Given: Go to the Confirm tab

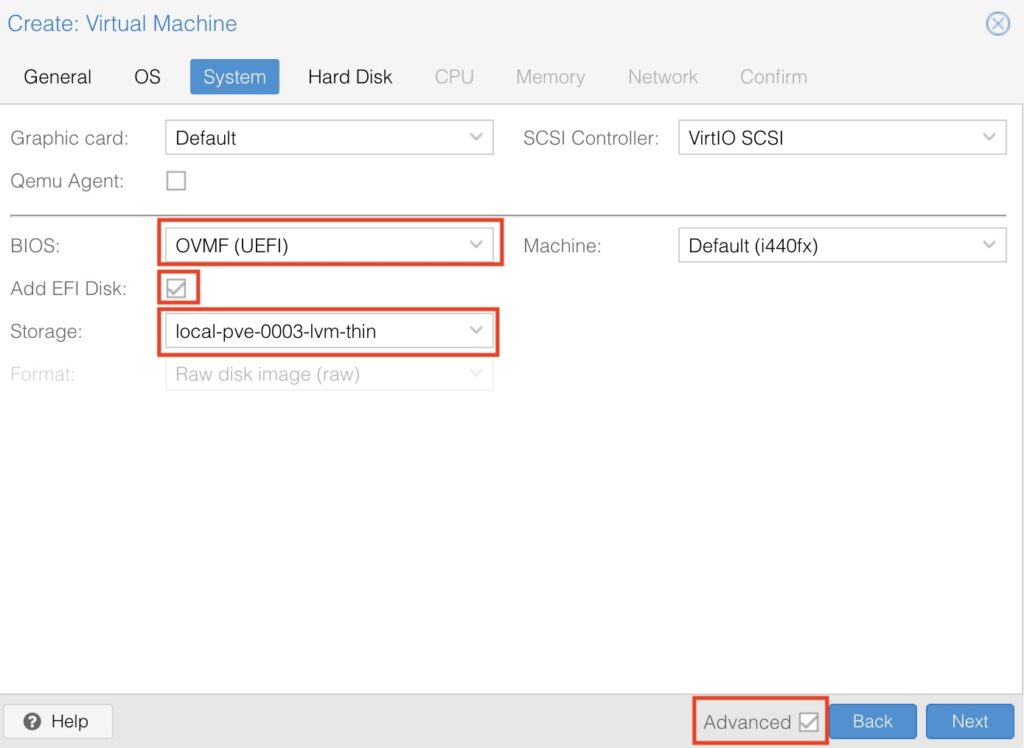Looking at the screenshot, I should (773, 77).
